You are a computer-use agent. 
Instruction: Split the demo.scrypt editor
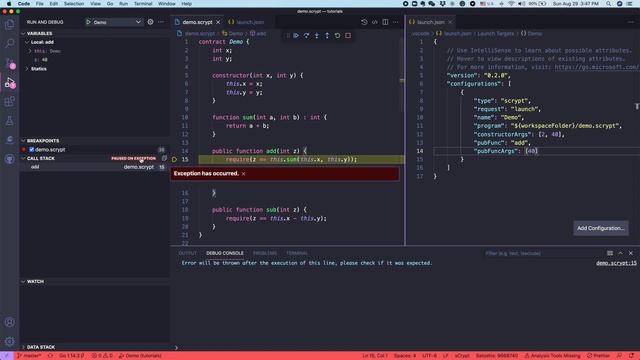385,22
